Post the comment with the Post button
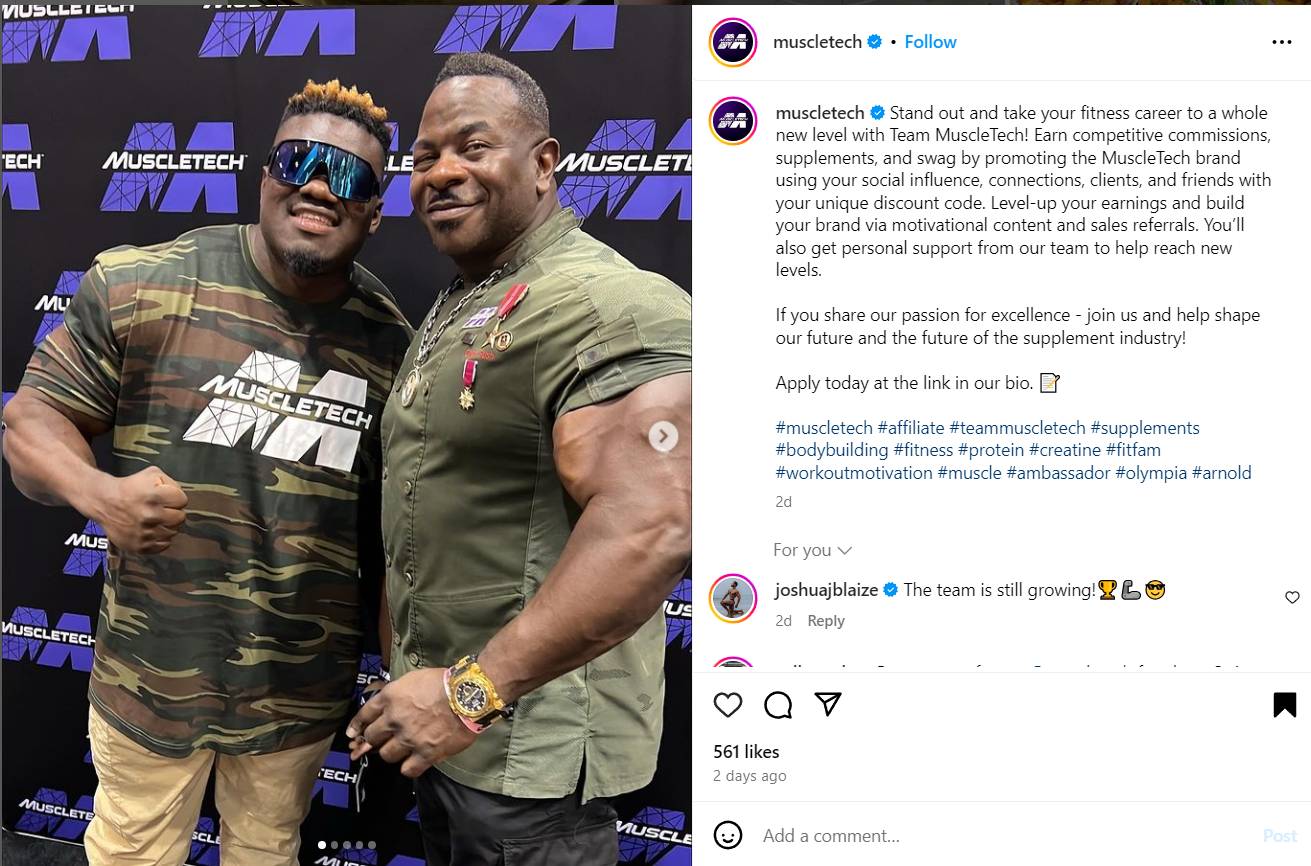 tap(1280, 836)
